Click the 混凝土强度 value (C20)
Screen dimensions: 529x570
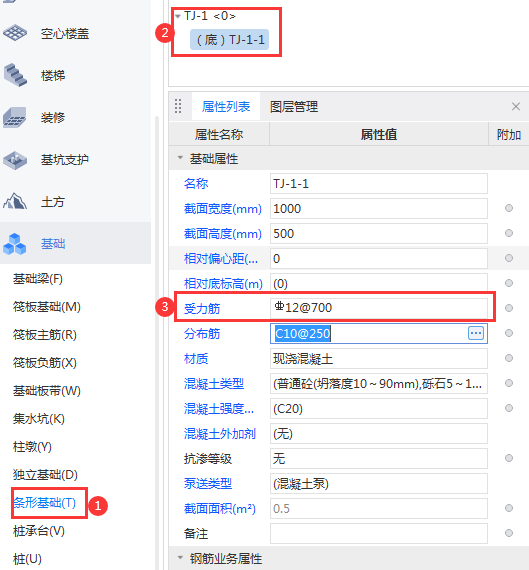click(x=378, y=409)
